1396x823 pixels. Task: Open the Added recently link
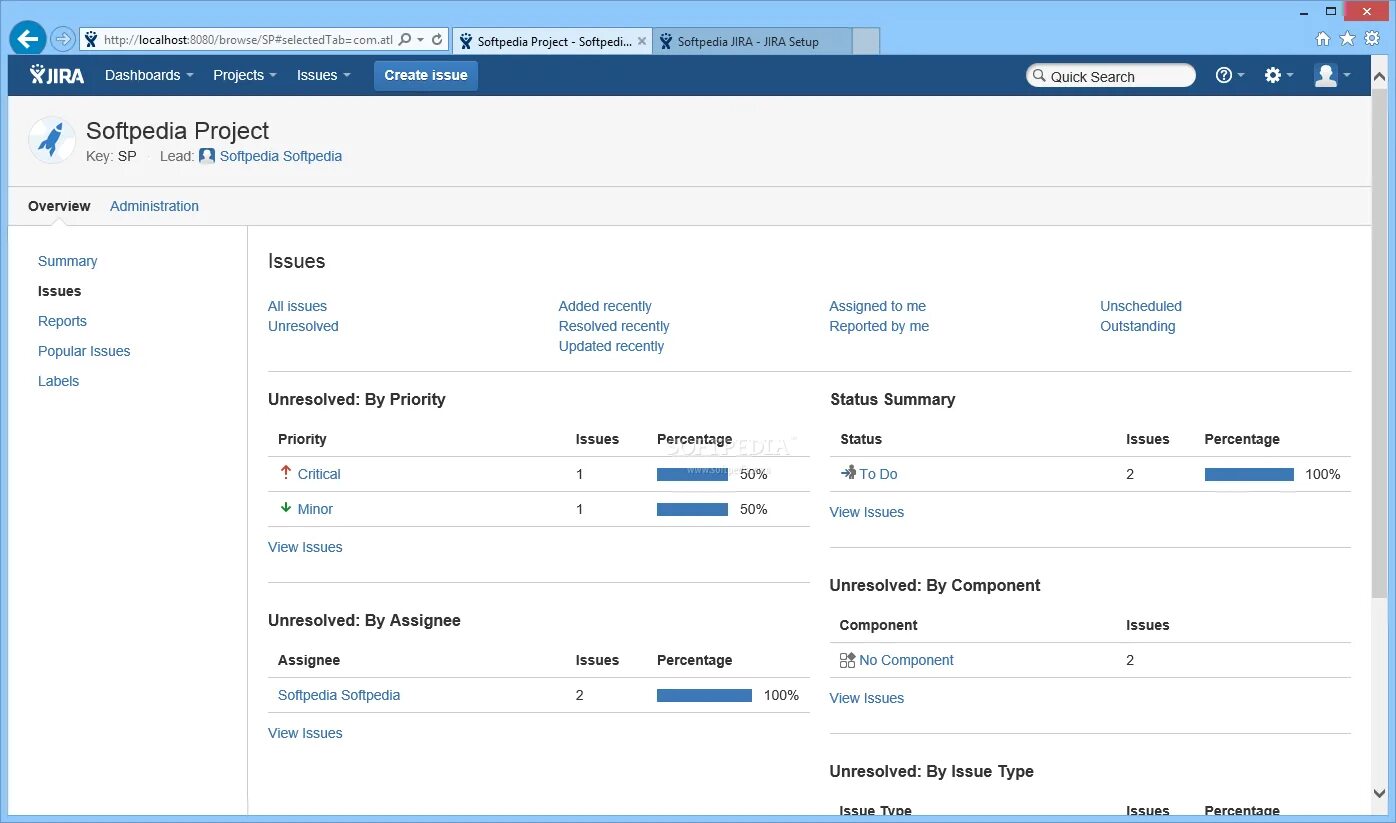tap(605, 306)
